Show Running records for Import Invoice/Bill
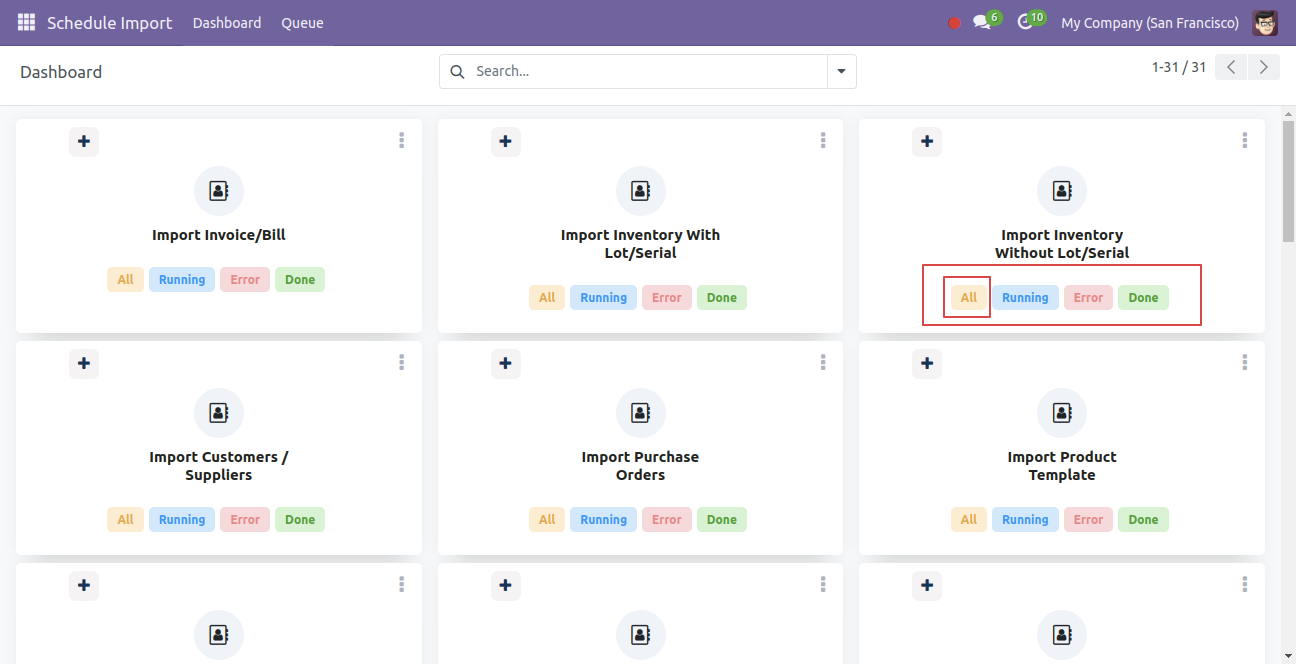 click(182, 280)
